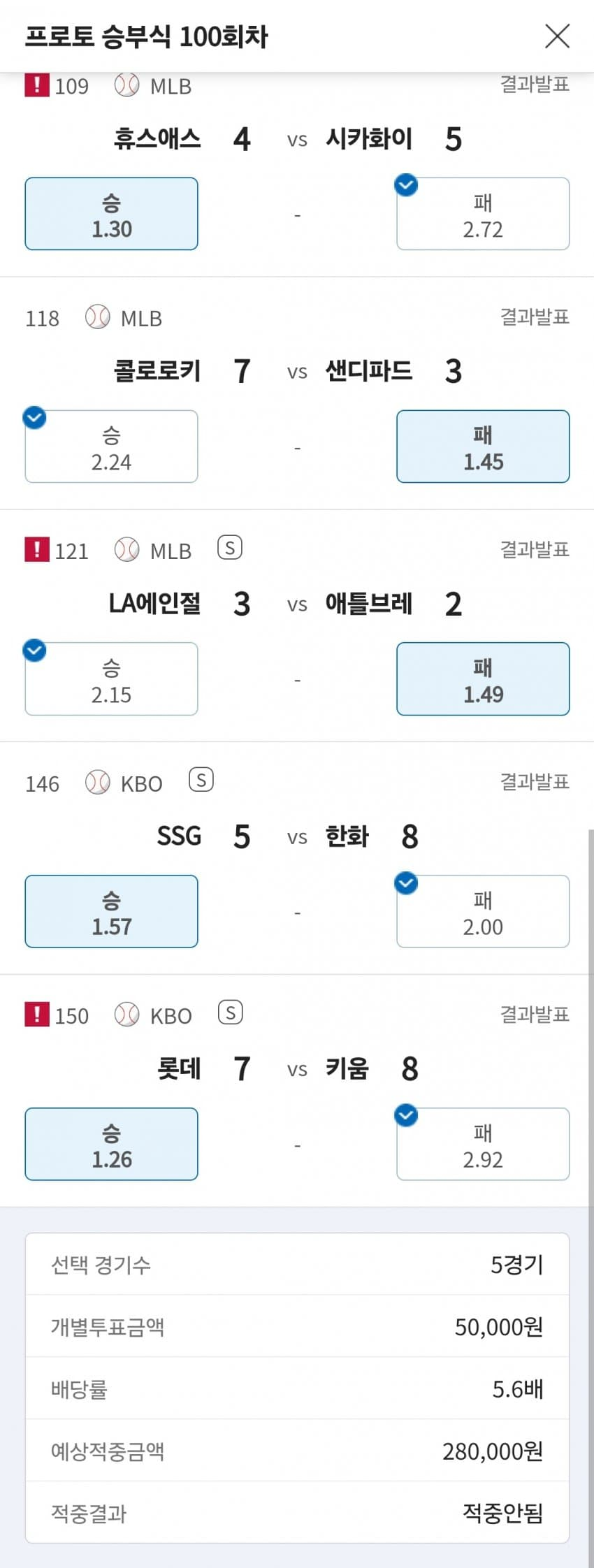Click the red alert icon on match 109
This screenshot has height=1568, width=594.
click(36, 85)
